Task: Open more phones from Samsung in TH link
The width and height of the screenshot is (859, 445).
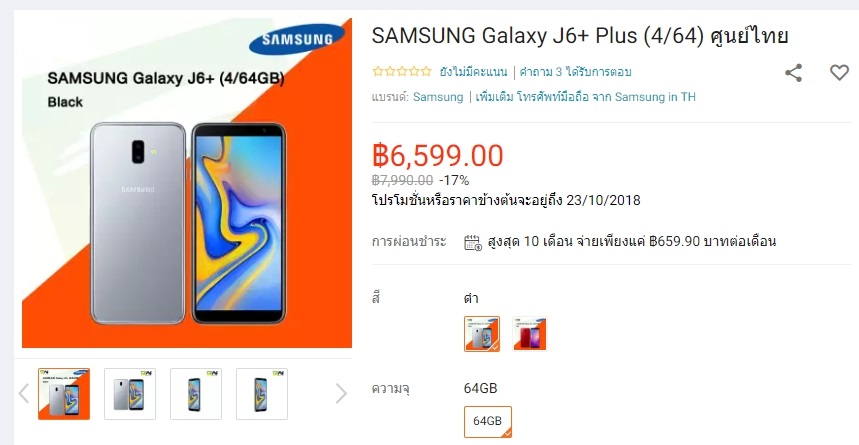Action: [586, 97]
